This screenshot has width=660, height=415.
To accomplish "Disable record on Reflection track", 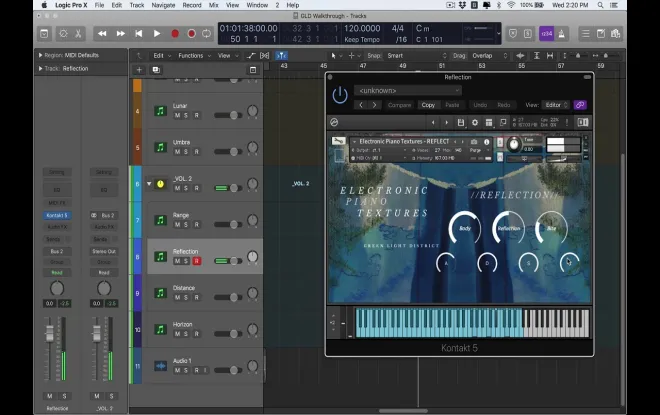I will pyautogui.click(x=197, y=261).
